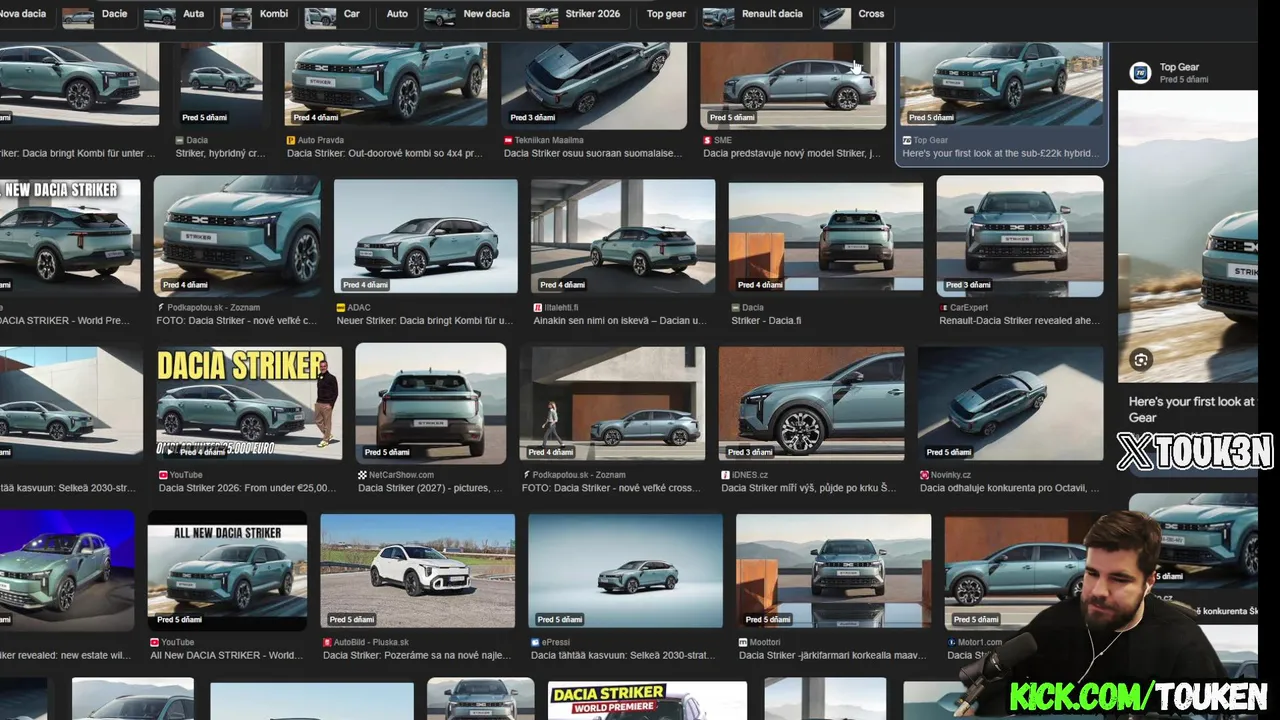
Task: Open link 'Dacia Striker (2027) - pictures'
Action: tap(430, 488)
